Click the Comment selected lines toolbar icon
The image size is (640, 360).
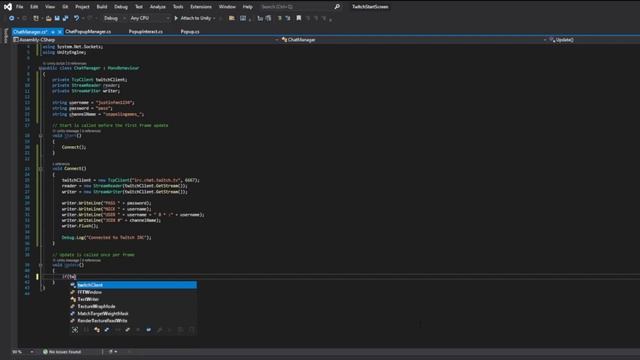[280, 18]
